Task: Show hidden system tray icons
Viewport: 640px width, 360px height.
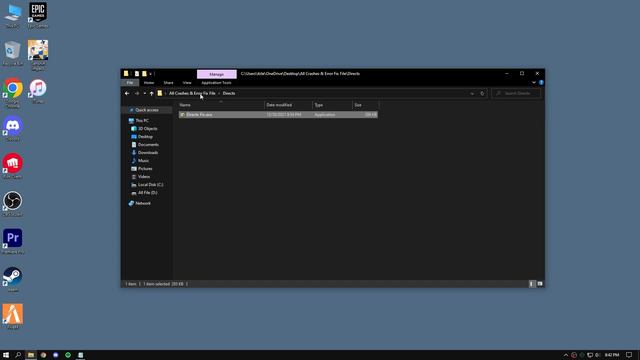Action: pyautogui.click(x=566, y=355)
